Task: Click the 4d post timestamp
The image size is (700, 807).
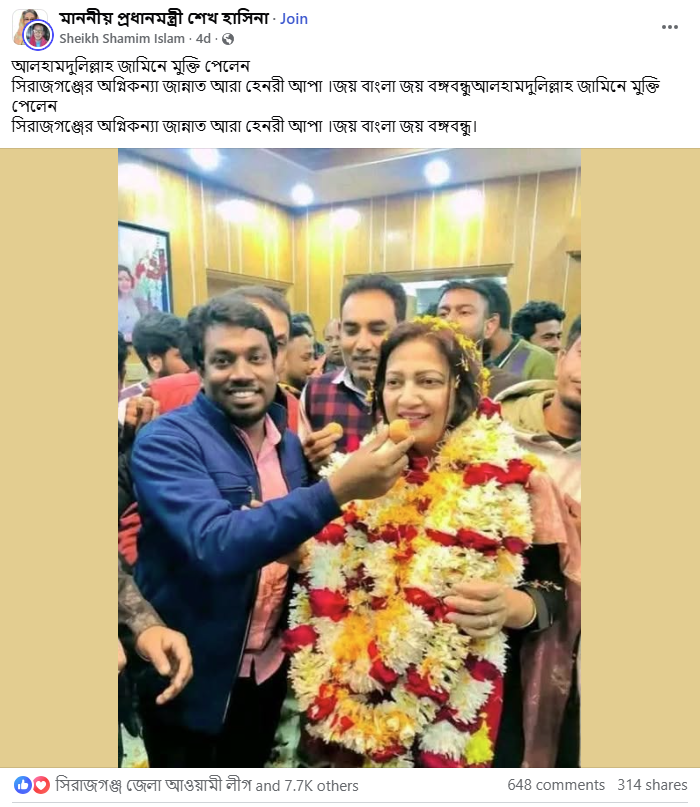Action: [203, 39]
